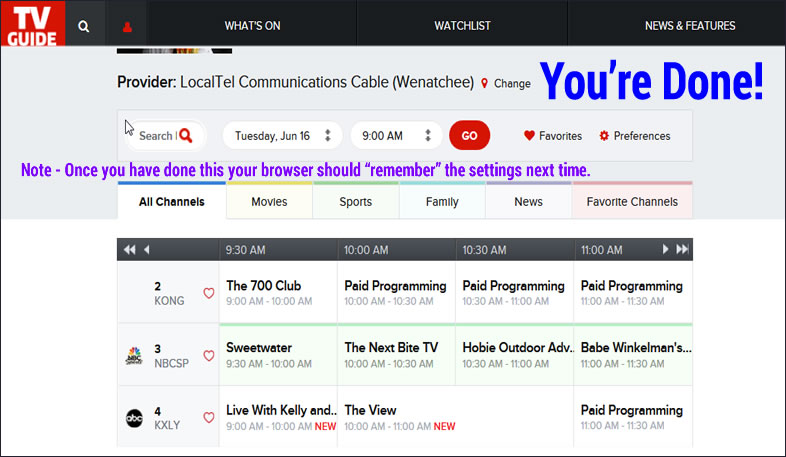
Task: Click the ABC channel logo for KXLY
Action: (x=134, y=418)
